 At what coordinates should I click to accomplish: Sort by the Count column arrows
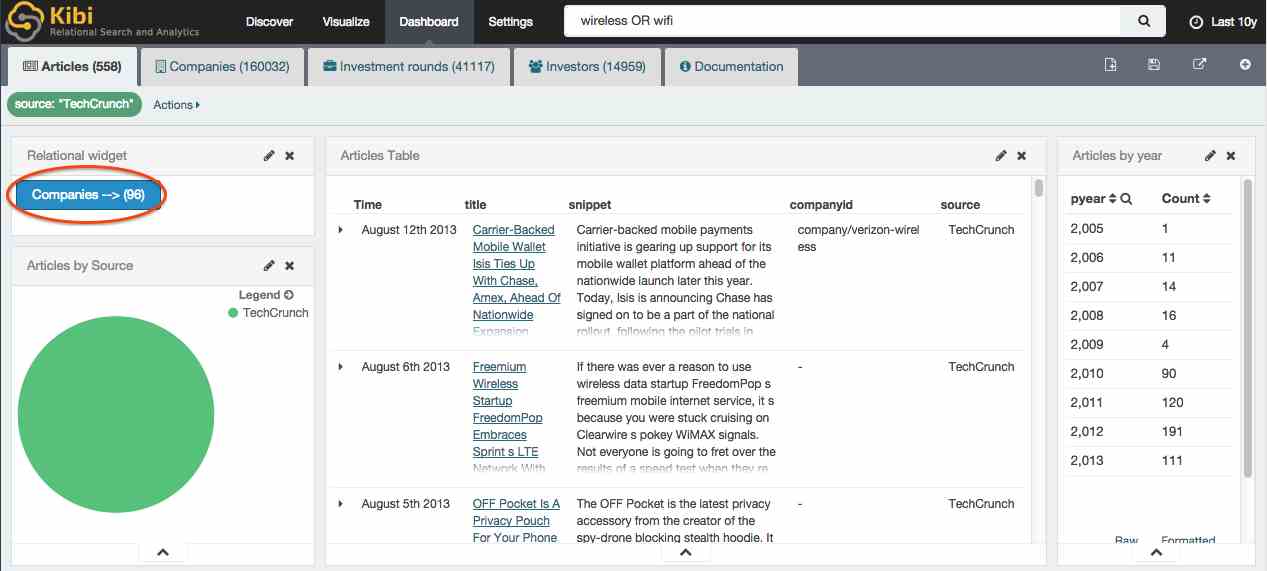(x=1206, y=199)
